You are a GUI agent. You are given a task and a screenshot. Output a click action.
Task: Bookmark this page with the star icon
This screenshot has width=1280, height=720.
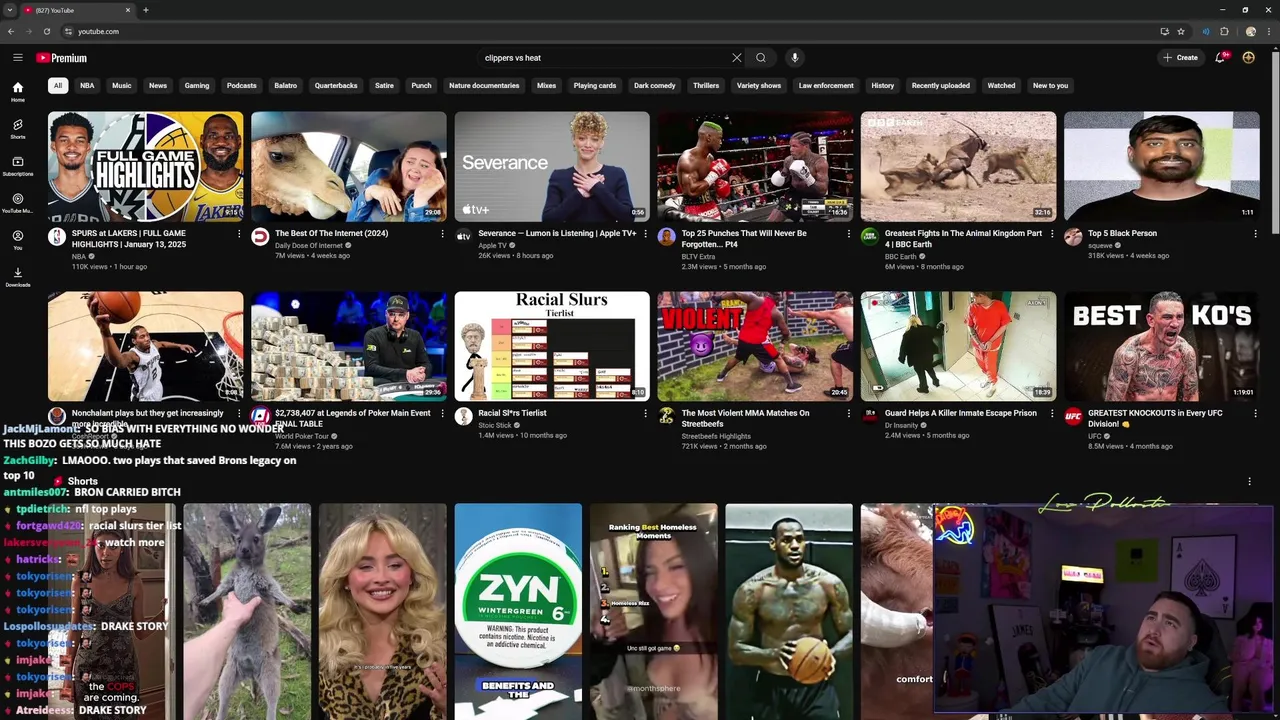[1181, 31]
